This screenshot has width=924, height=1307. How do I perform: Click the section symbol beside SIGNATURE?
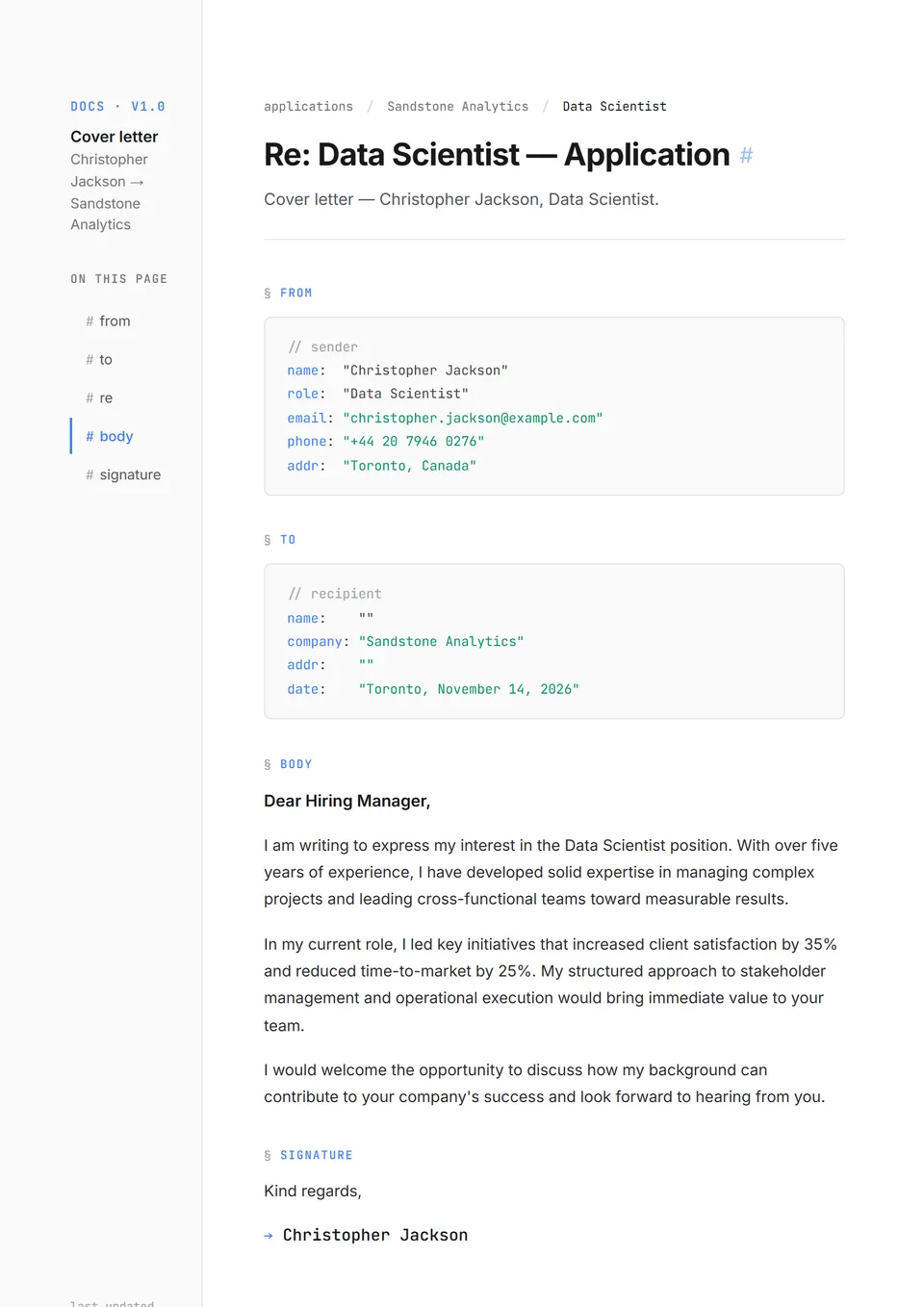point(268,1156)
